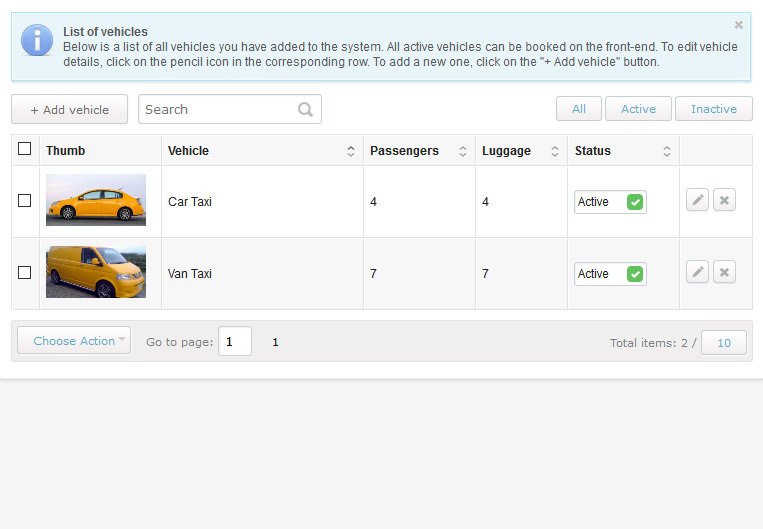Open the Choose Action dropdown
The width and height of the screenshot is (763, 529).
point(74,341)
